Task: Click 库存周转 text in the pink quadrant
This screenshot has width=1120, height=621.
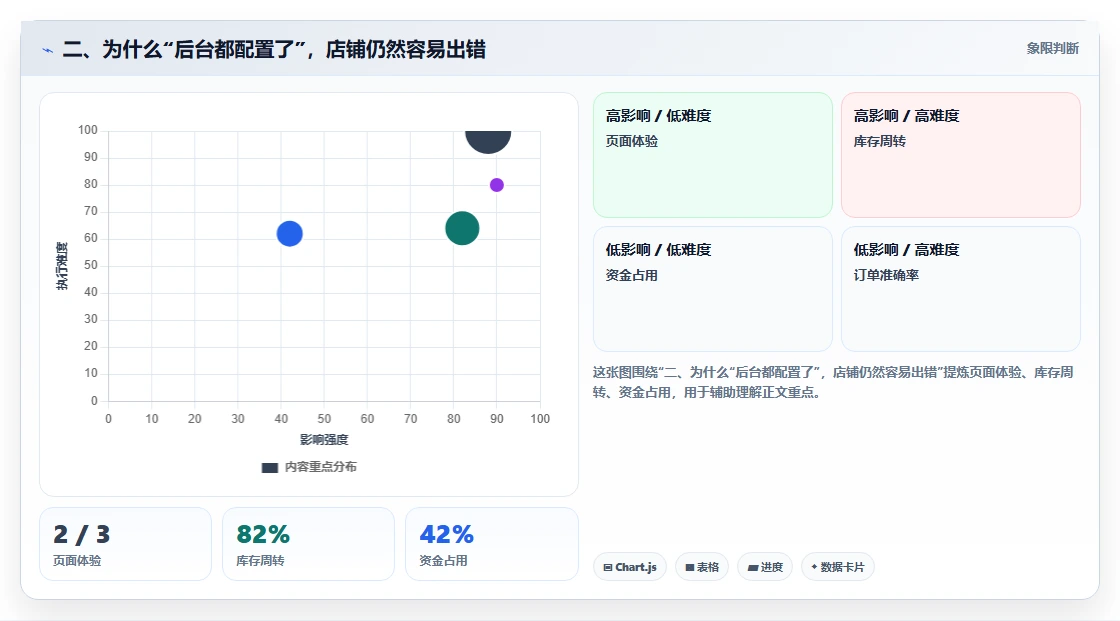Action: click(879, 141)
